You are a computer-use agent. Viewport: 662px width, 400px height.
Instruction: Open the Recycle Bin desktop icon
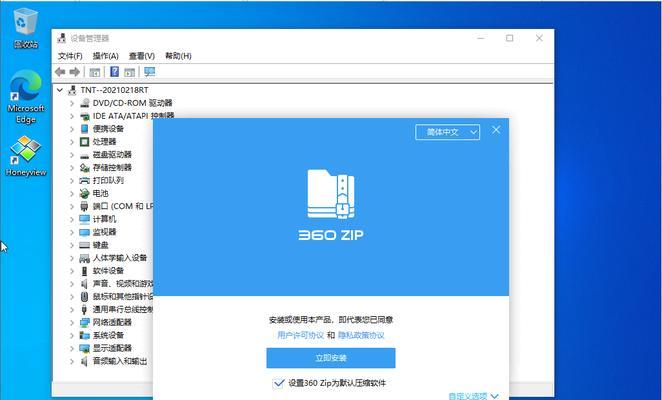(x=25, y=28)
